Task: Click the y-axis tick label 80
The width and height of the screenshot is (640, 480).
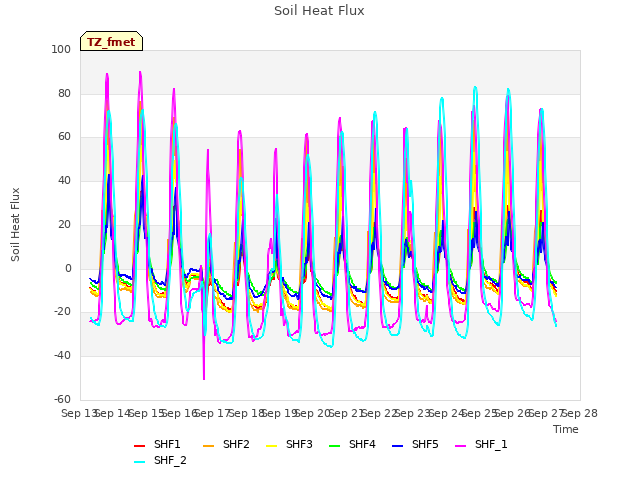Action: (x=64, y=93)
